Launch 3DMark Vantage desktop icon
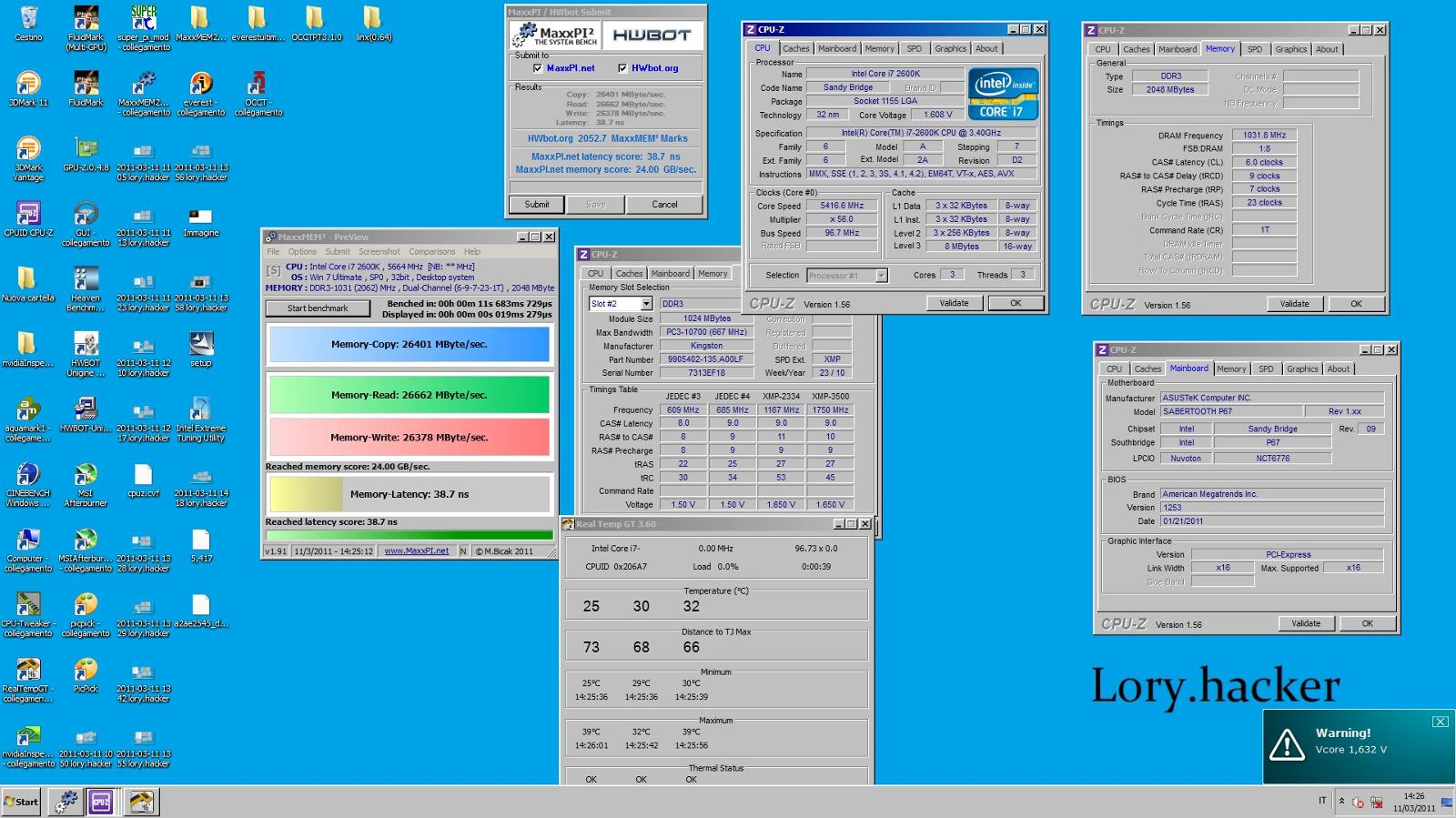The image size is (1456, 818). [28, 158]
